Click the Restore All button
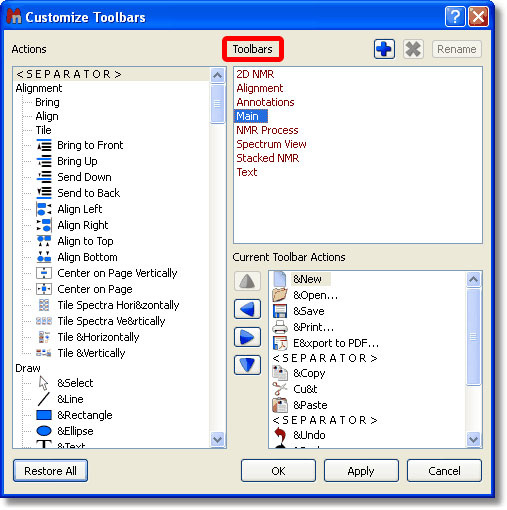Viewport: 507px width, 510px height. (x=50, y=471)
